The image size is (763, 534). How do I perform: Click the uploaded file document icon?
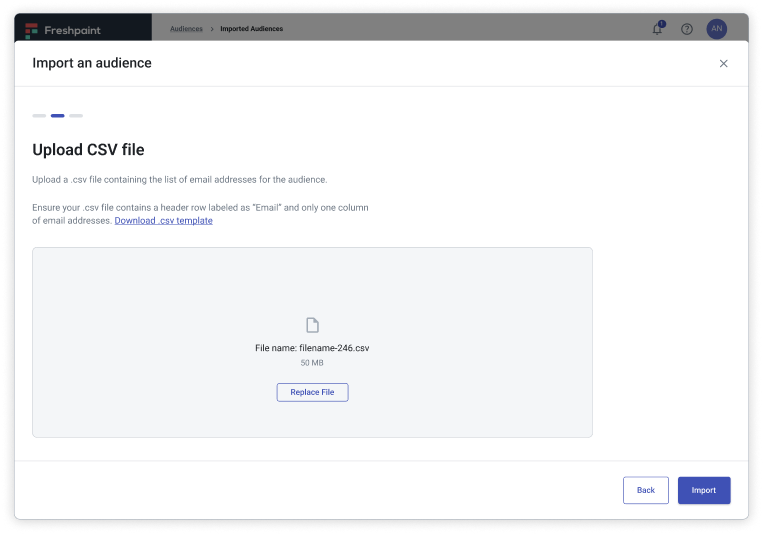coord(312,325)
